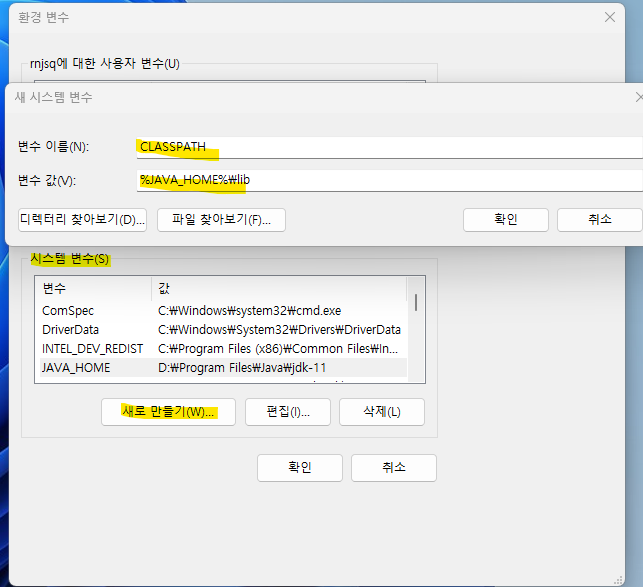
Task: Click 새로 만들기(W) under system variables
Action: click(x=169, y=412)
